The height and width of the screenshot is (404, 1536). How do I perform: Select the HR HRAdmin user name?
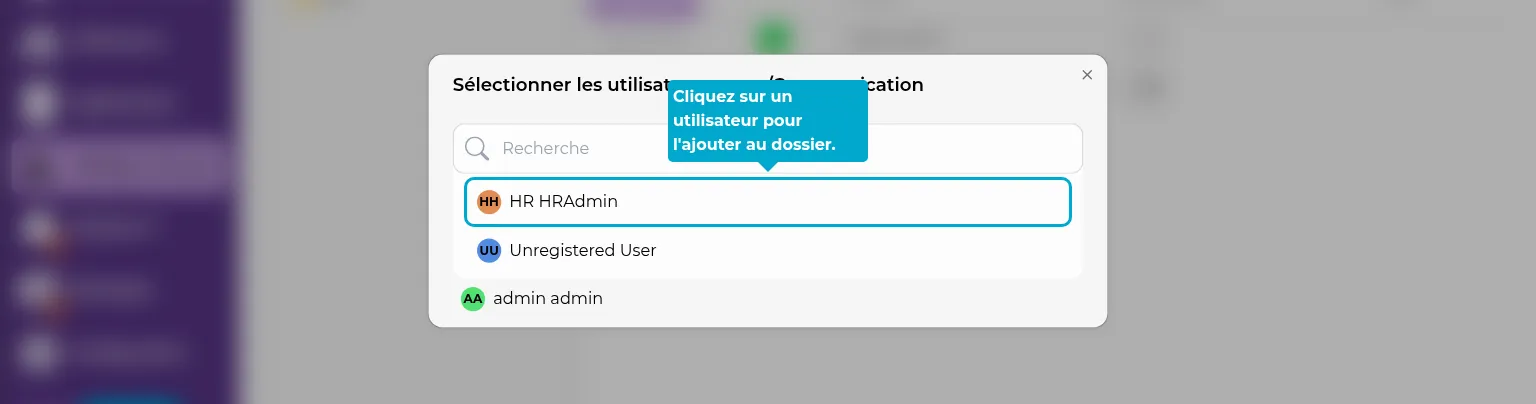563,202
